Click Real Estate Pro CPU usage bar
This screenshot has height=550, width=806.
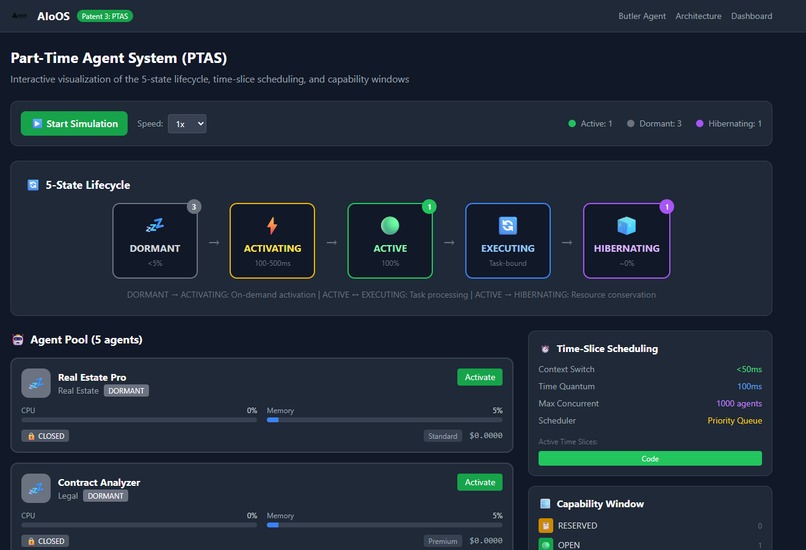139,420
